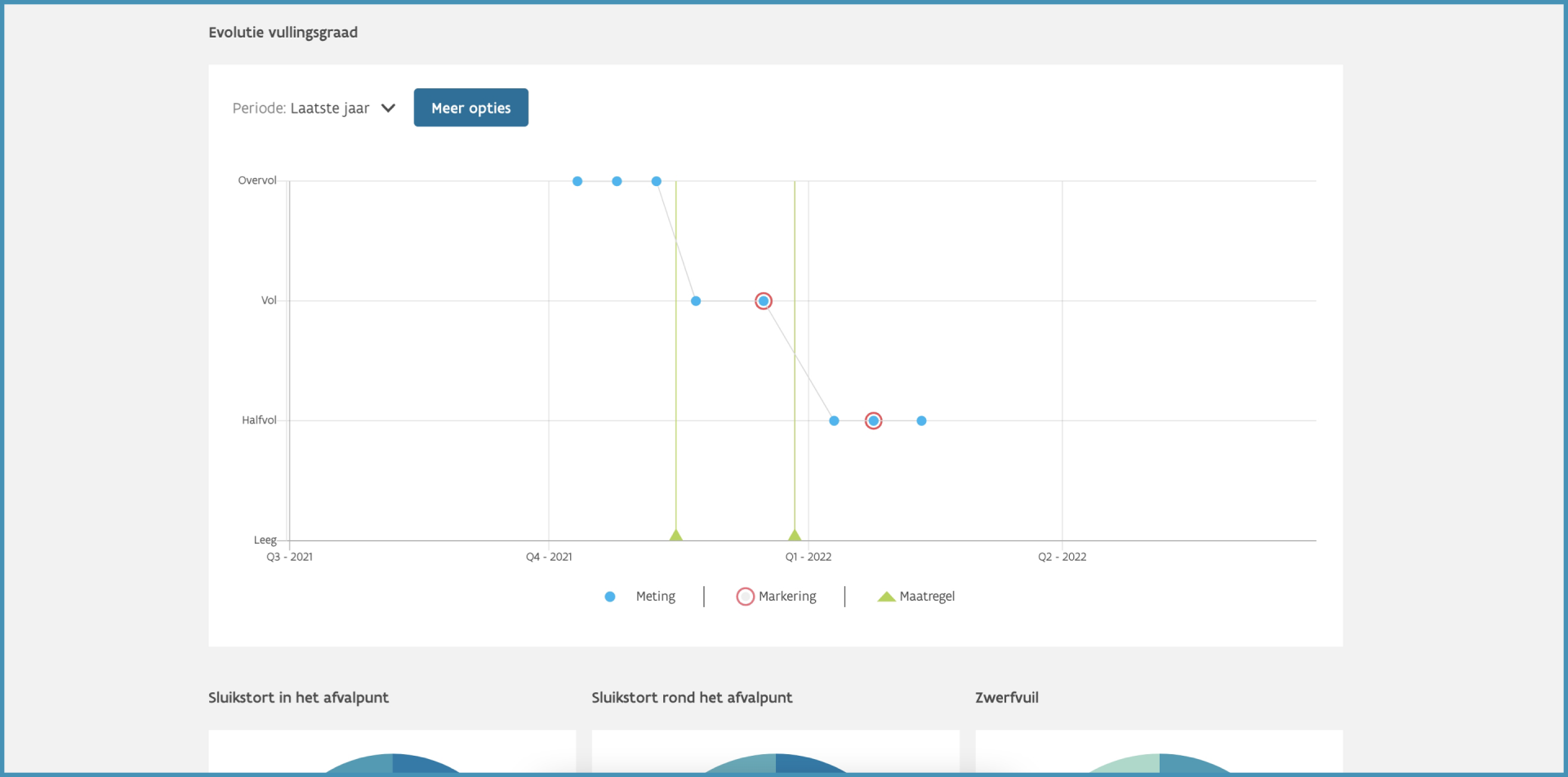Click the green Maatregel legend triangle icon
Screen dimensions: 1568x777
coord(886,597)
